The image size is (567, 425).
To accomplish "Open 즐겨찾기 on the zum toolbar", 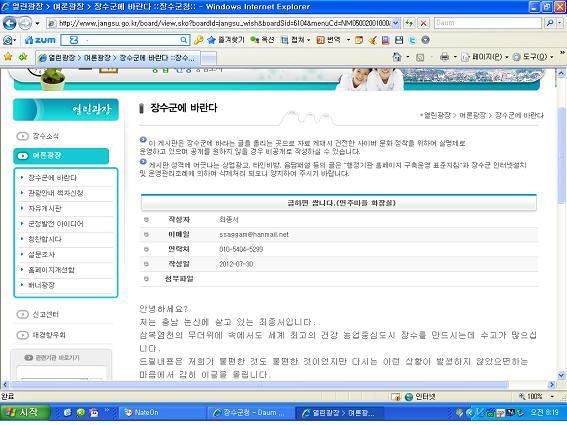I will pos(226,40).
